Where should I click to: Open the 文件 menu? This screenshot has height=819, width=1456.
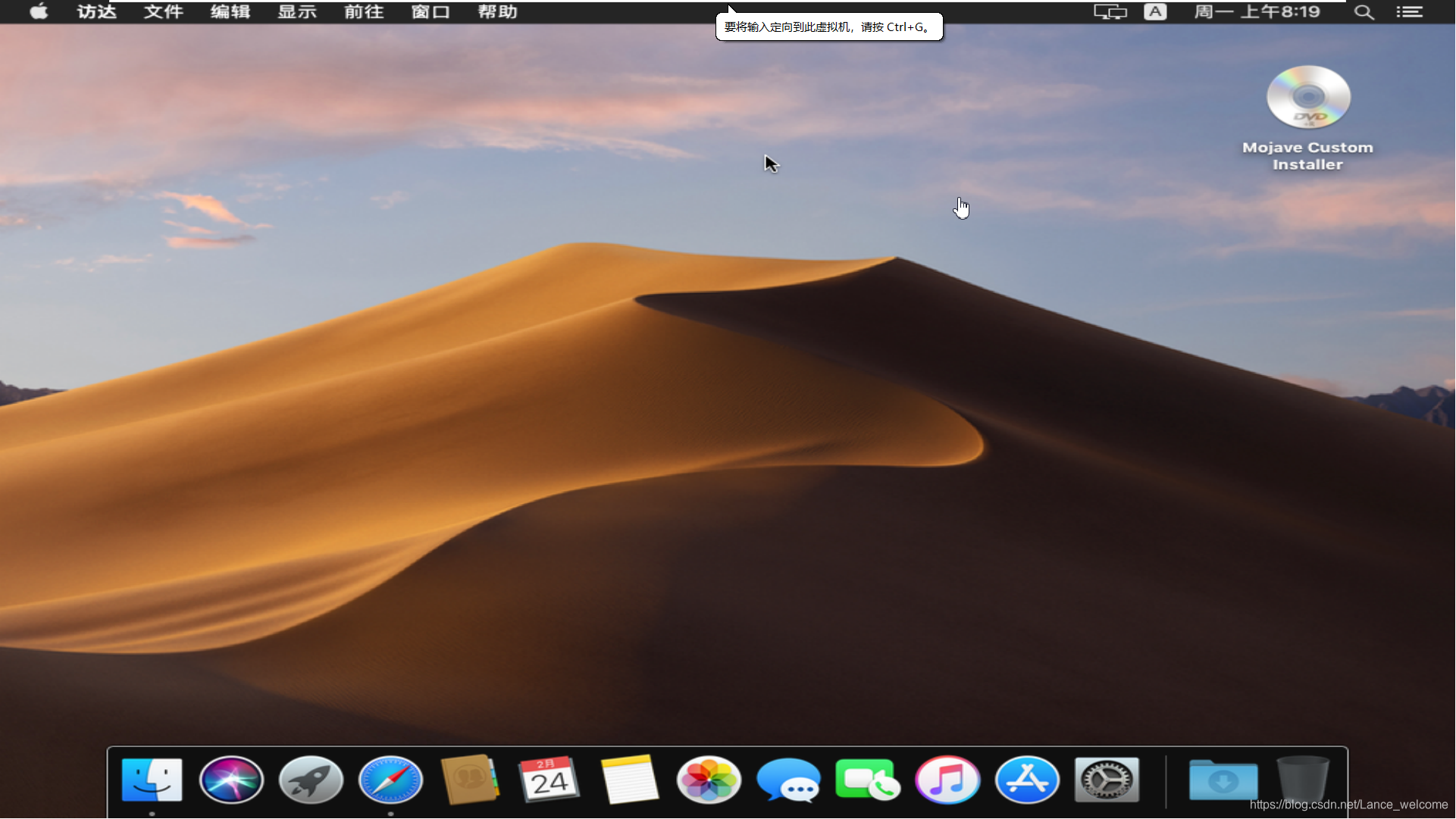pos(163,11)
